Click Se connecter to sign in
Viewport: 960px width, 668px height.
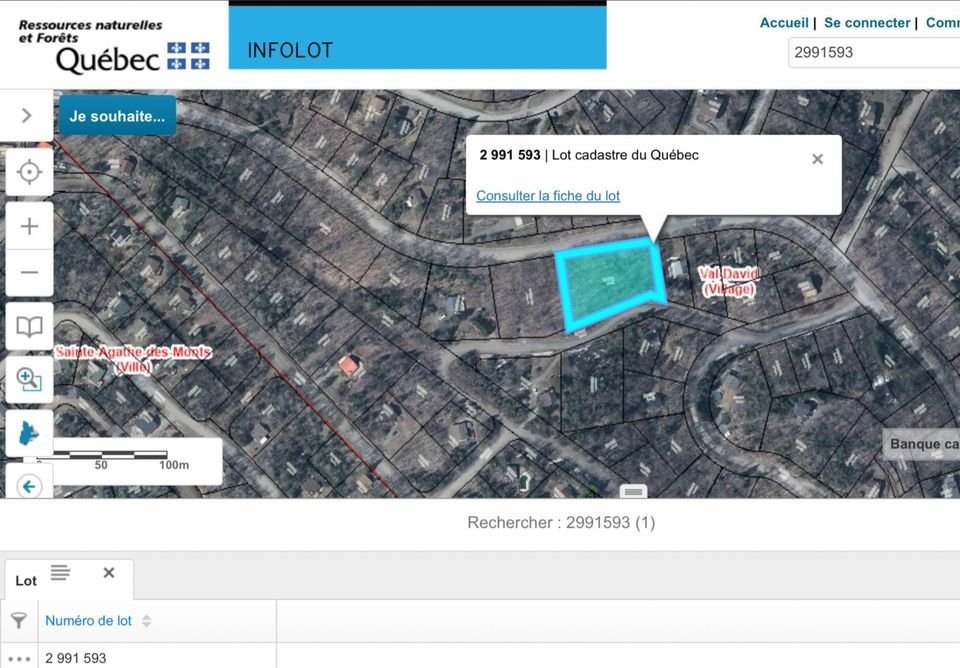(x=866, y=23)
